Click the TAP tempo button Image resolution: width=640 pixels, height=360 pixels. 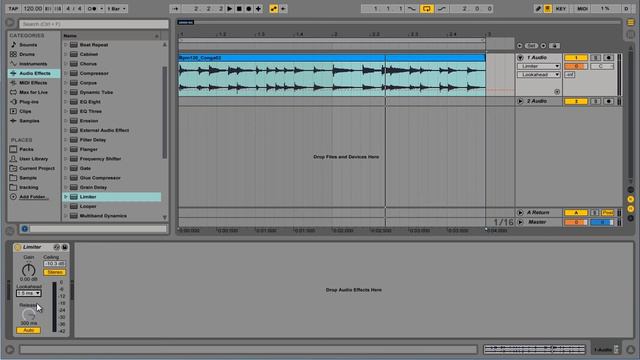coord(13,9)
